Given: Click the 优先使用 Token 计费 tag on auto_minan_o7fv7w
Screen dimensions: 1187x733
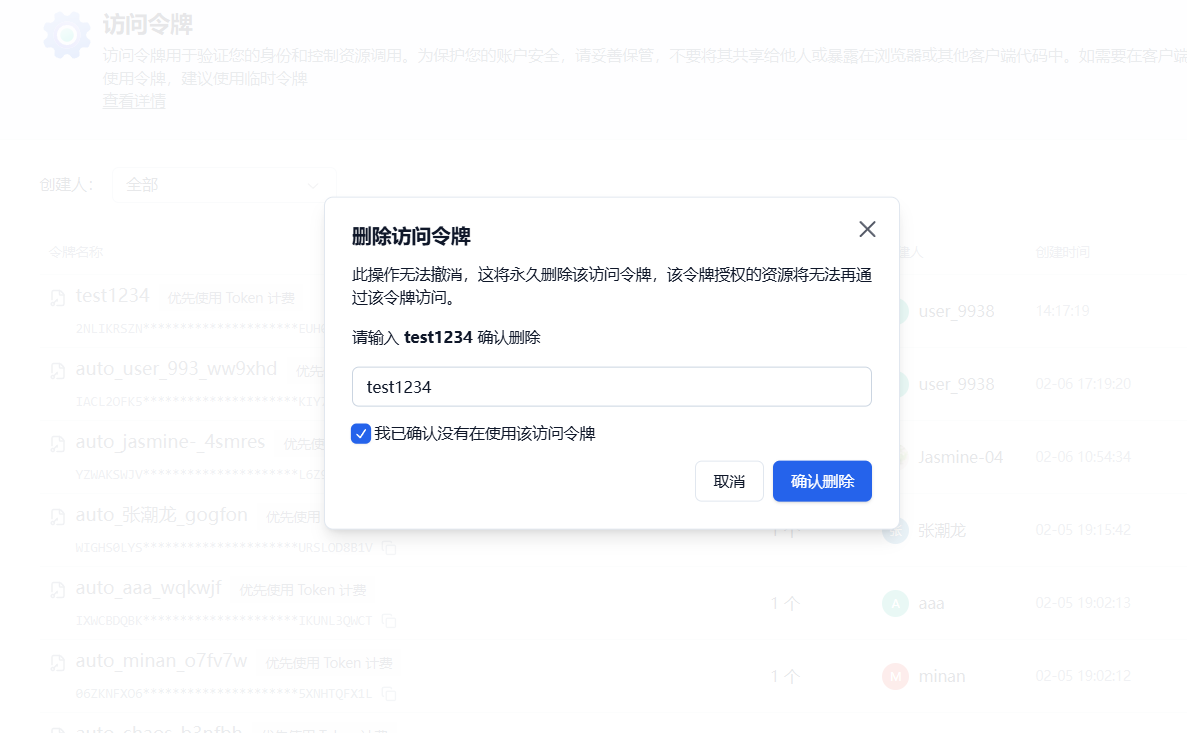Looking at the screenshot, I should (329, 663).
